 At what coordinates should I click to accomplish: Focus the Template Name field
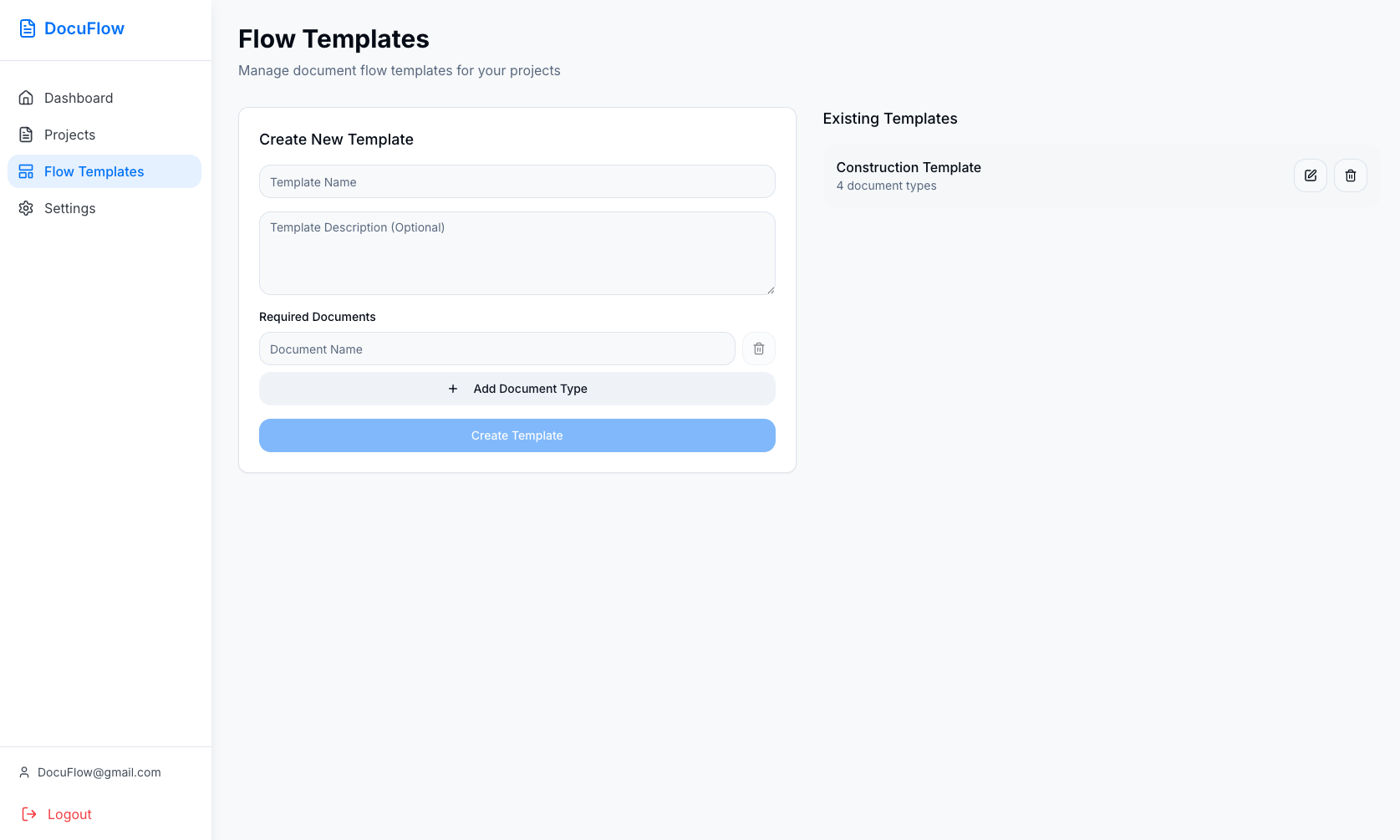point(517,181)
